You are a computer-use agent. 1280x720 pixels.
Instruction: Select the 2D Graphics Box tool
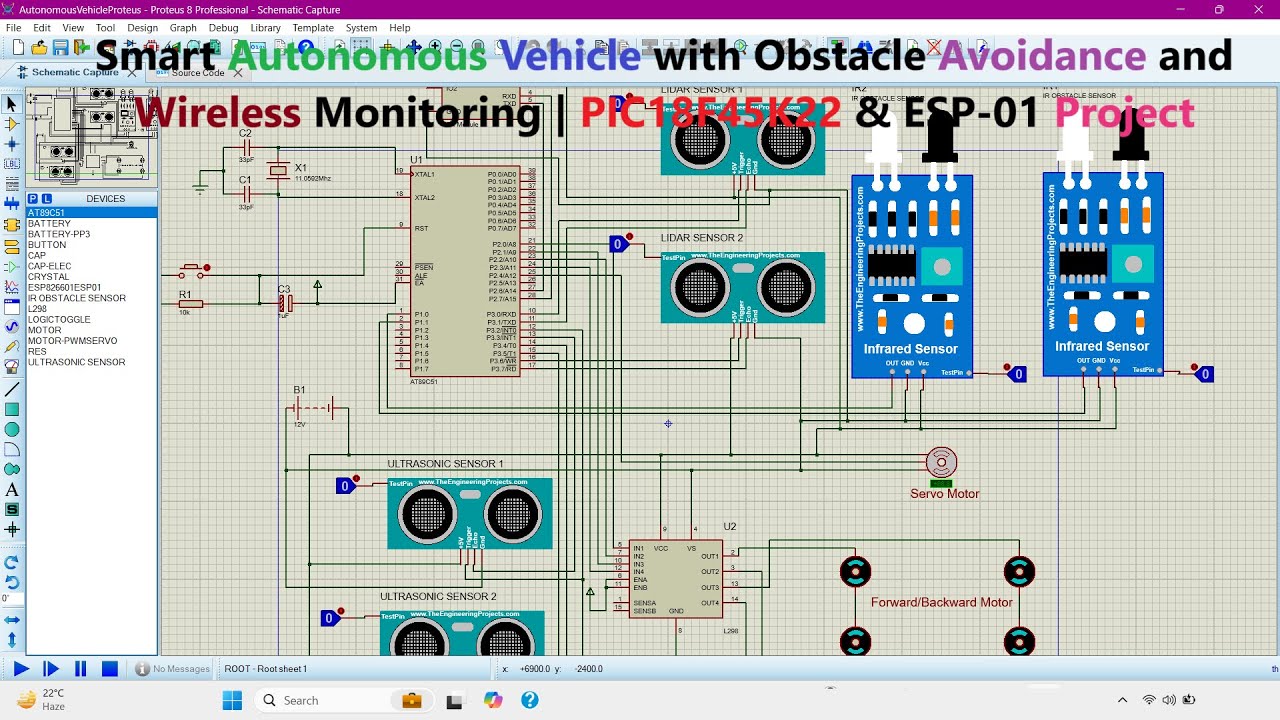point(12,409)
